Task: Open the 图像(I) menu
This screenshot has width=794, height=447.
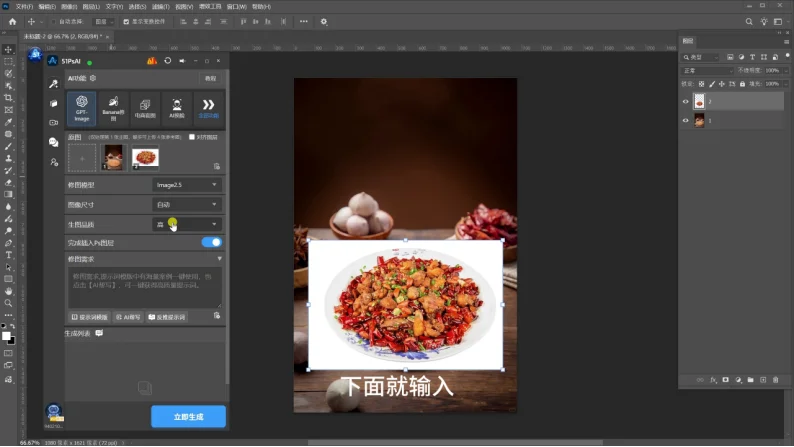Action: (x=69, y=7)
